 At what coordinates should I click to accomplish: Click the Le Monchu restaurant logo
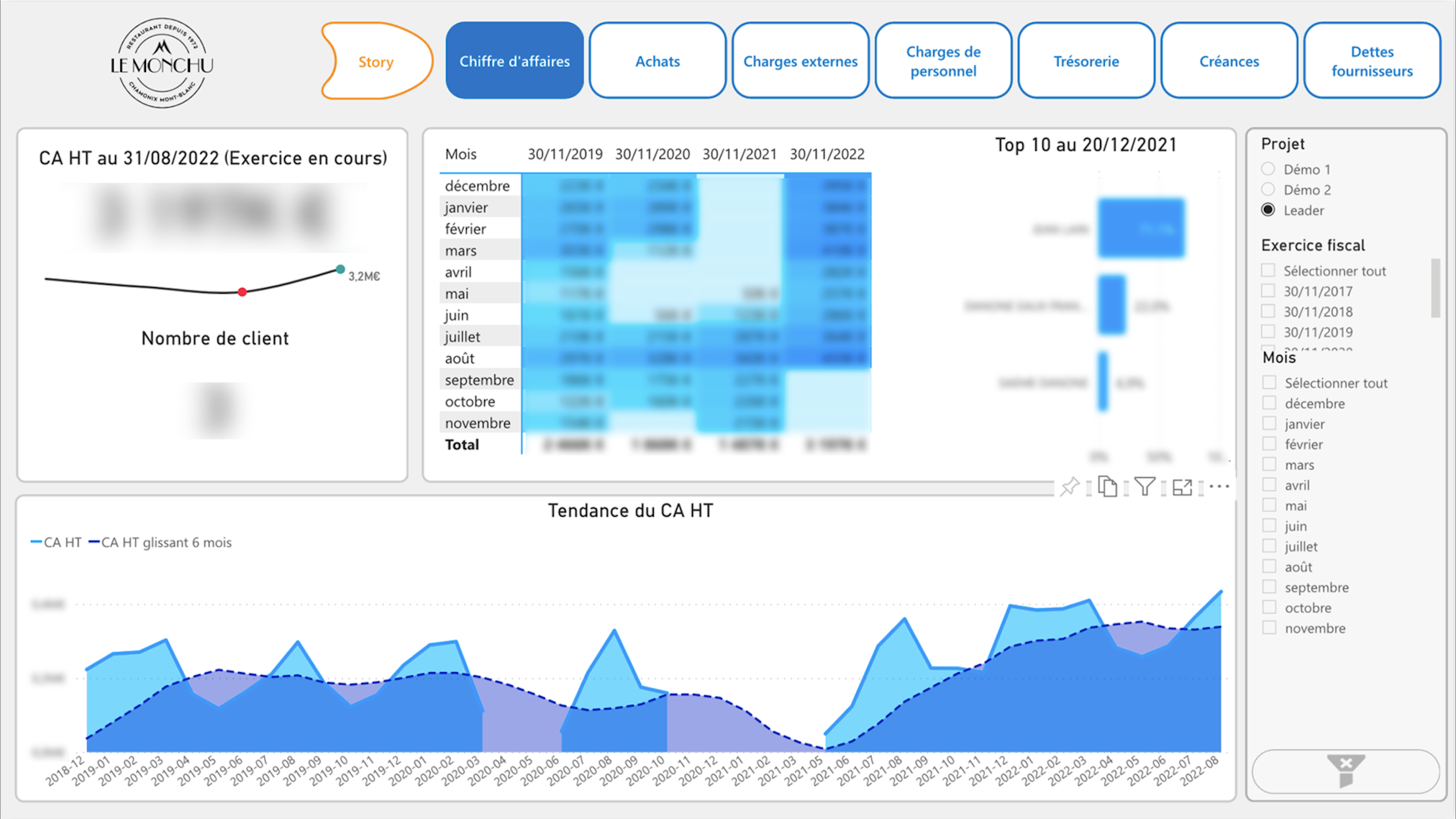coord(161,61)
